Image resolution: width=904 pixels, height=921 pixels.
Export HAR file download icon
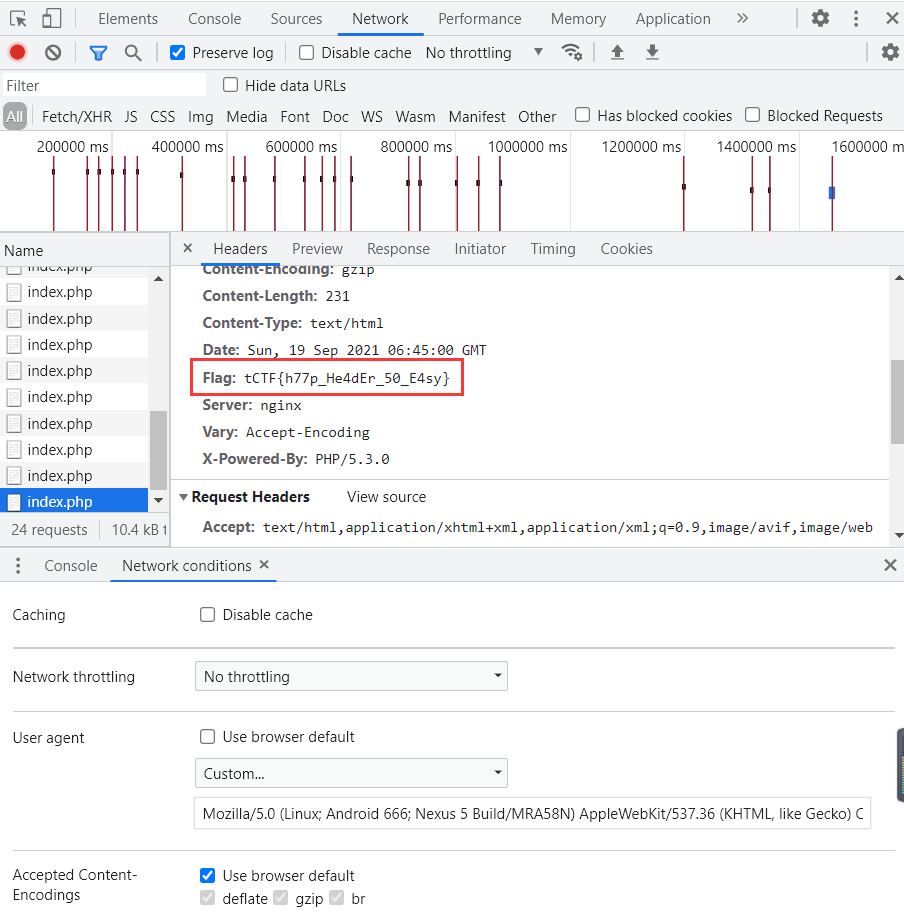tap(652, 52)
